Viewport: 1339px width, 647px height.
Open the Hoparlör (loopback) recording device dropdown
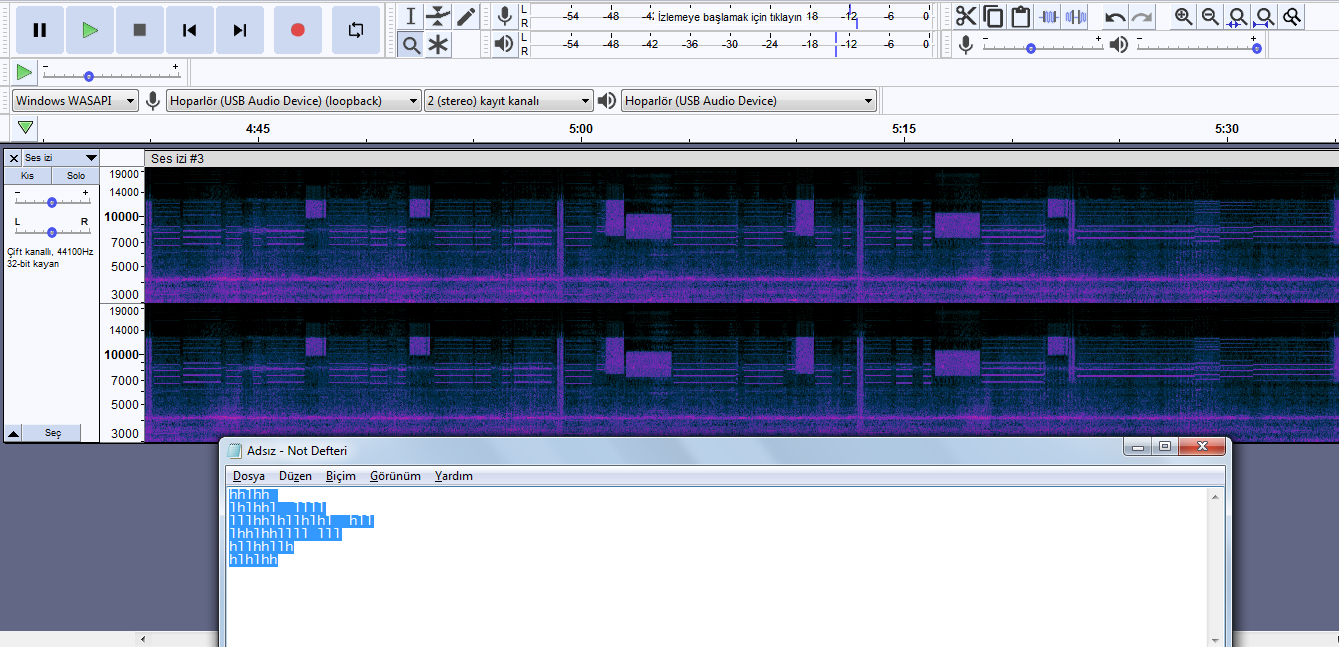pos(294,100)
